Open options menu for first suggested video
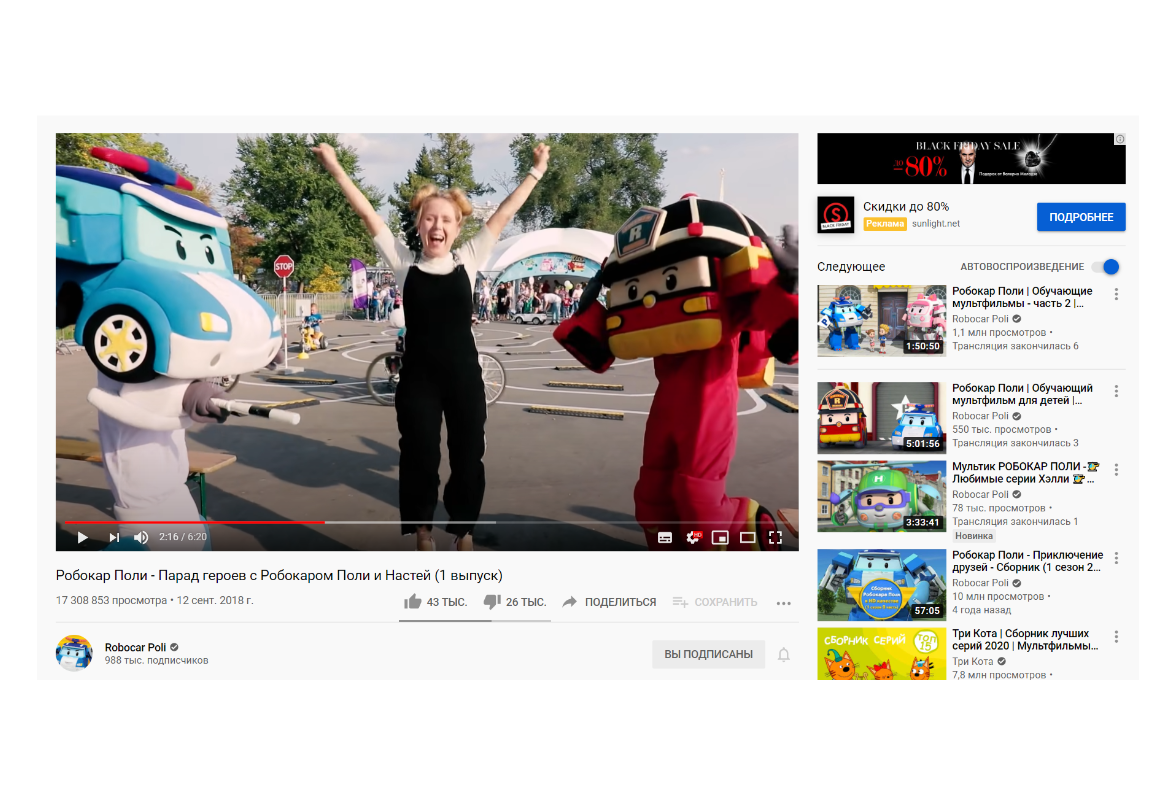Image resolution: width=1170 pixels, height=808 pixels. [x=1116, y=294]
